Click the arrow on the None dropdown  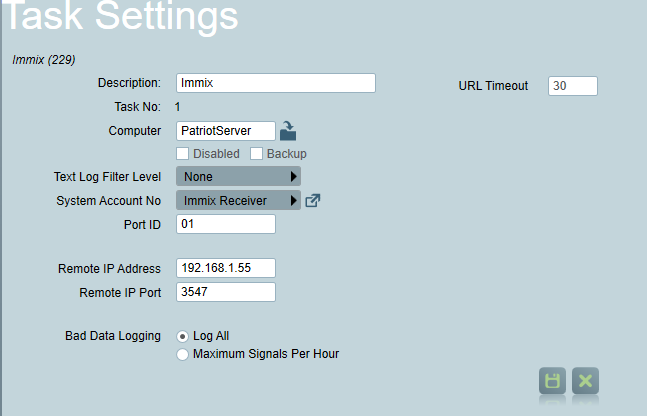[x=293, y=177]
